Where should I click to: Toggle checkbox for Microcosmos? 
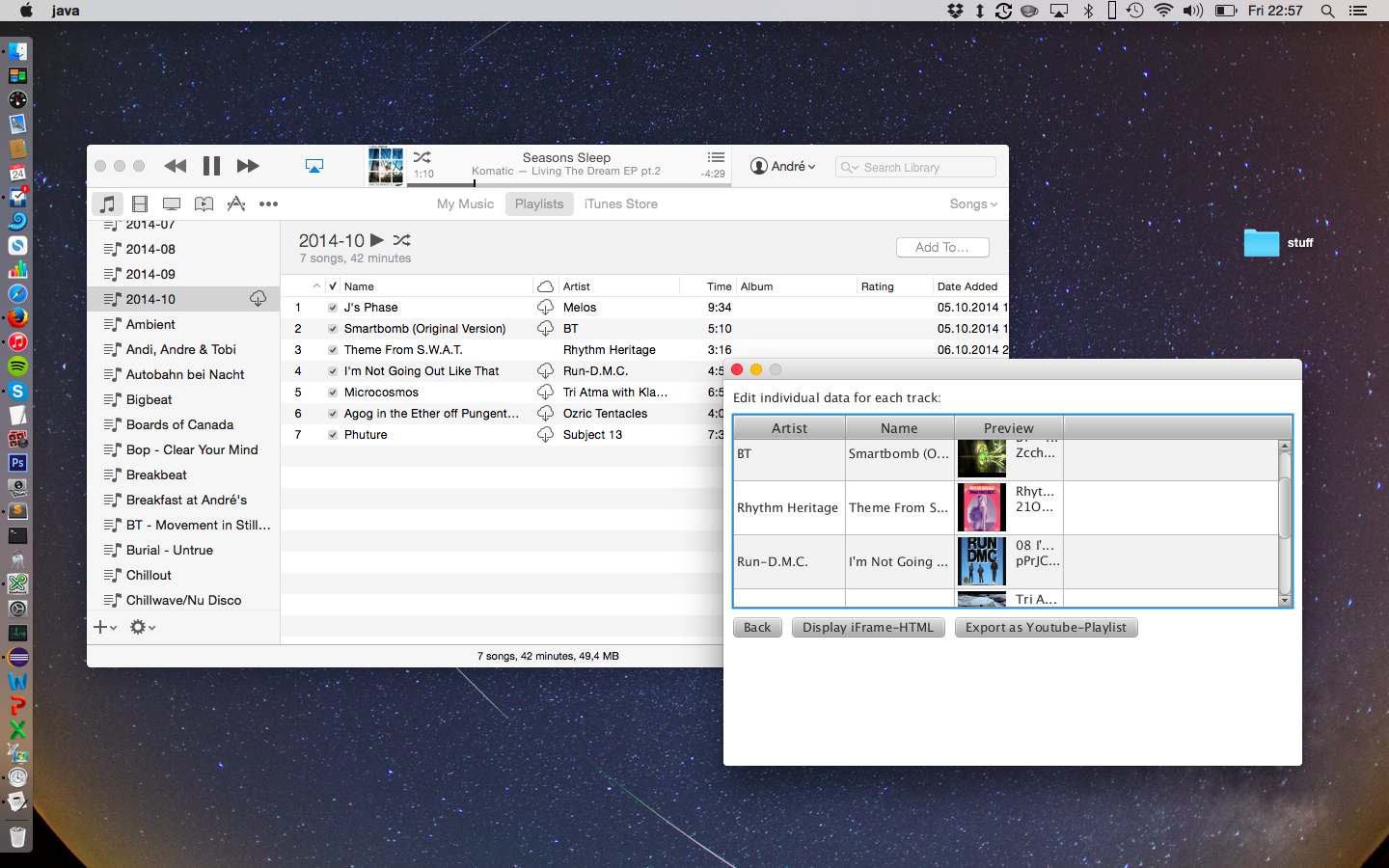tap(333, 393)
